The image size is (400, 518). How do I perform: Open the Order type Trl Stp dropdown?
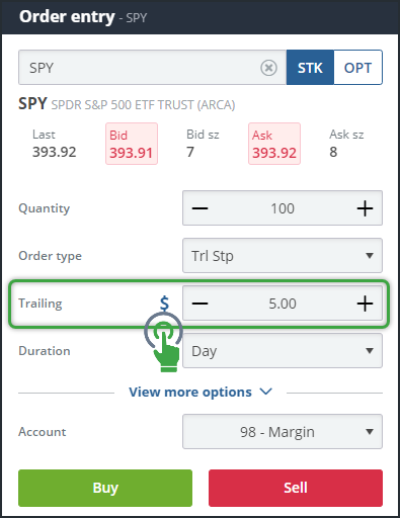click(282, 256)
